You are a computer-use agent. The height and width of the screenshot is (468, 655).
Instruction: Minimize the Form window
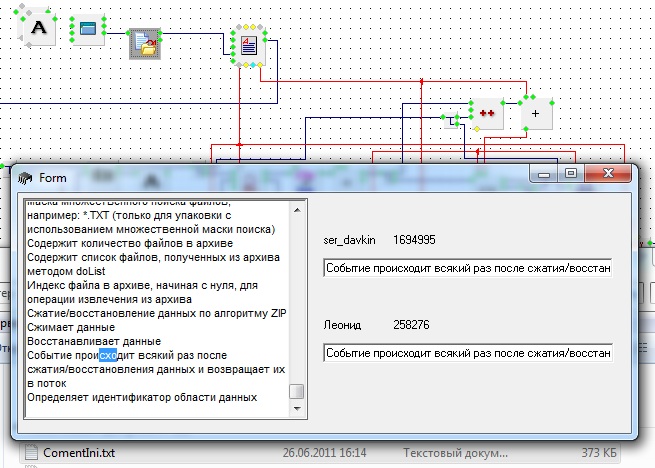click(545, 174)
